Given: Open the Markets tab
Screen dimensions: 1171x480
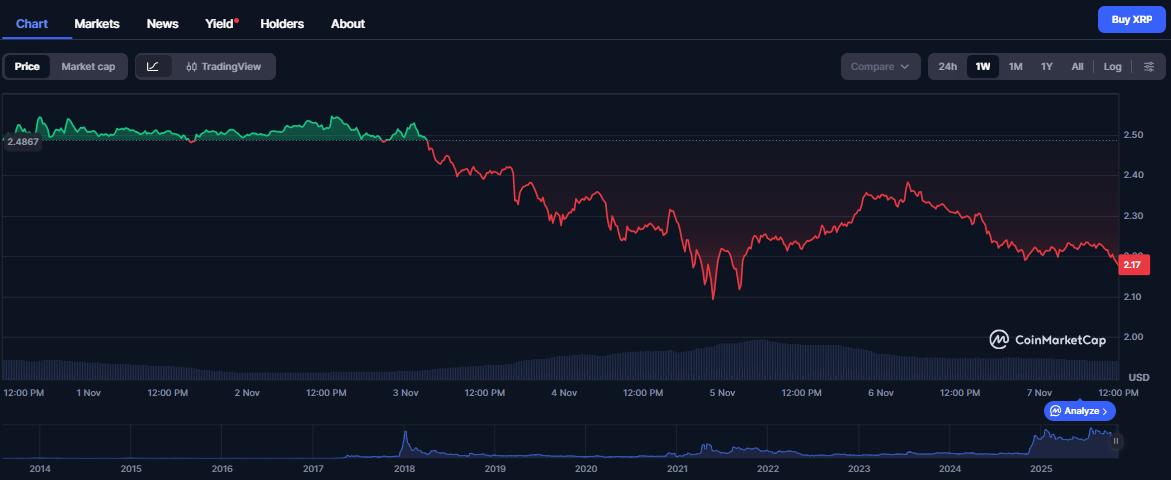Looking at the screenshot, I should click(x=97, y=23).
